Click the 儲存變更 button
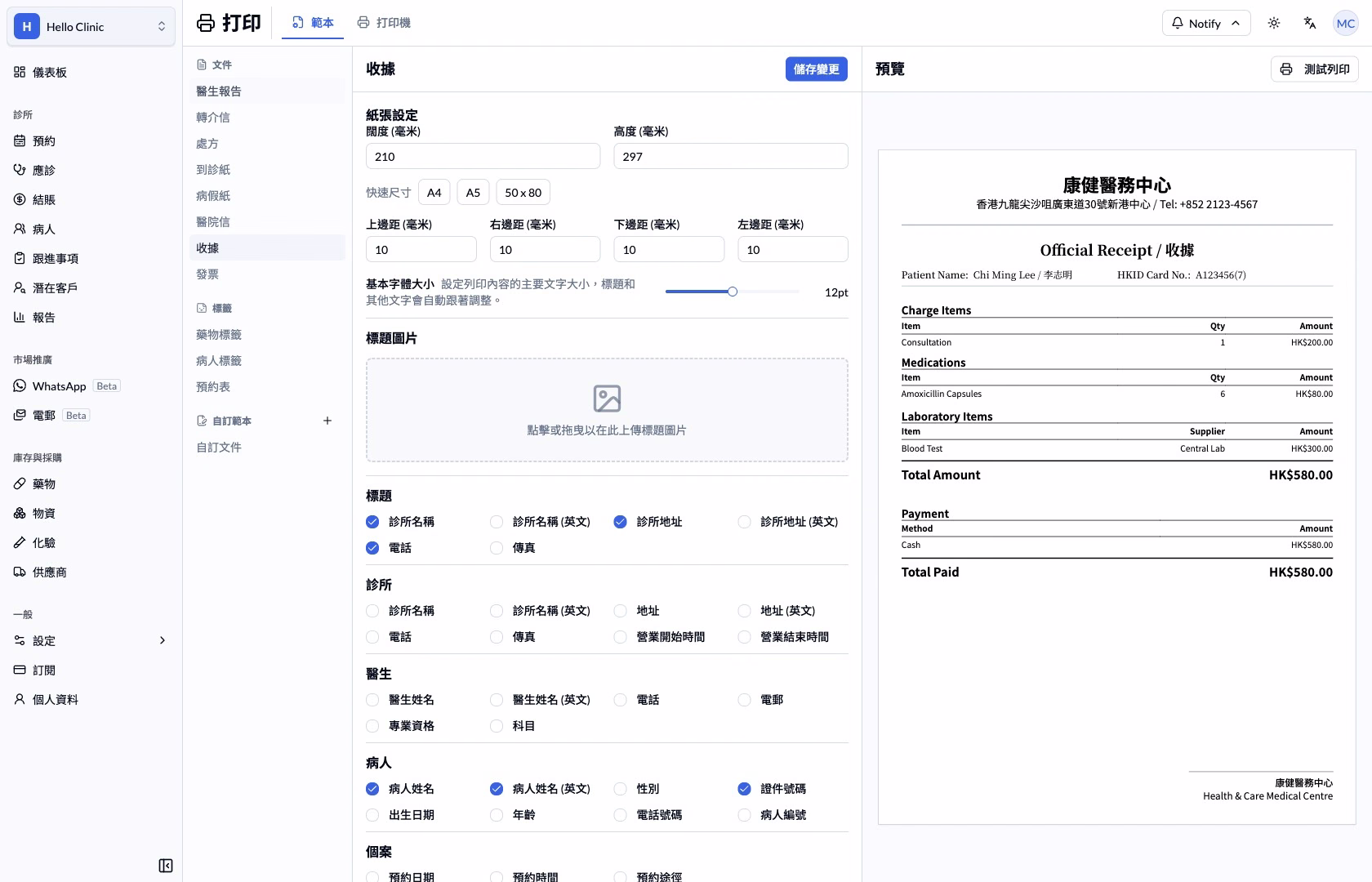Image resolution: width=1372 pixels, height=882 pixels. click(817, 69)
